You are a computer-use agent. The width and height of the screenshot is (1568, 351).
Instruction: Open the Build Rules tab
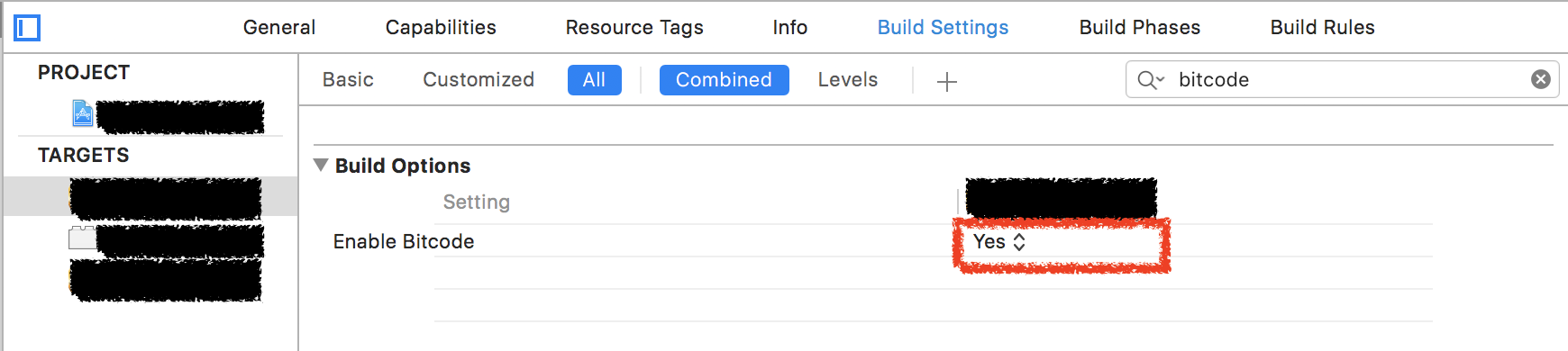(1322, 28)
